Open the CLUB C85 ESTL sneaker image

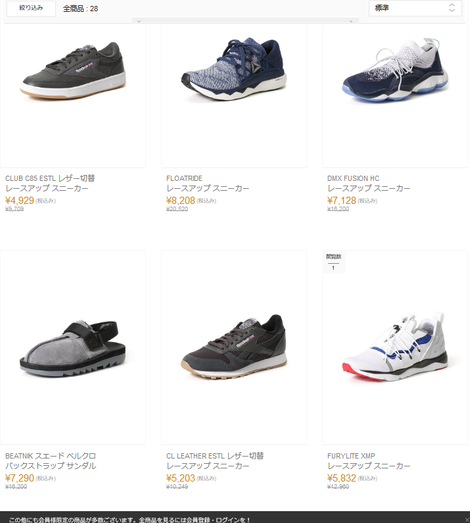(x=73, y=71)
